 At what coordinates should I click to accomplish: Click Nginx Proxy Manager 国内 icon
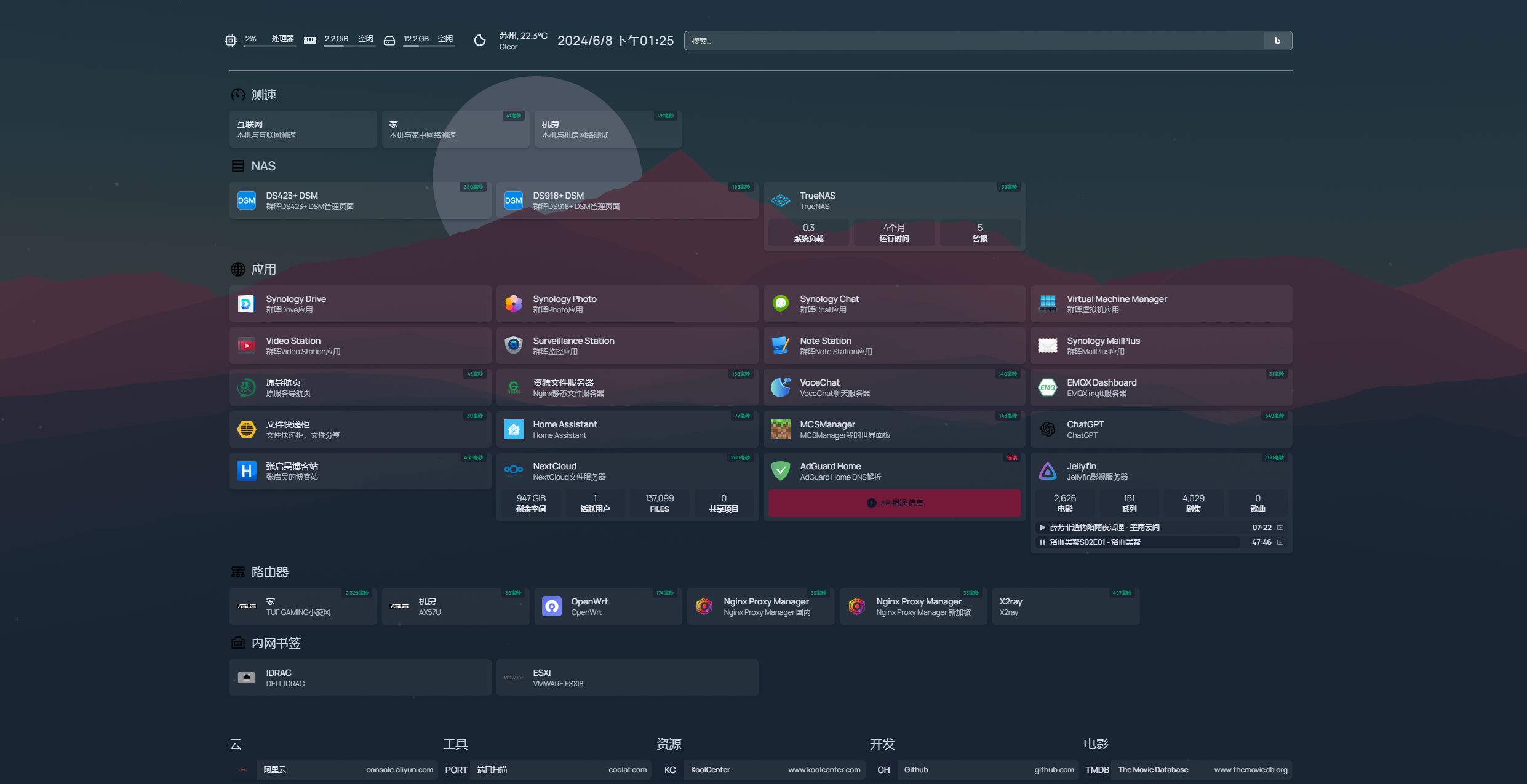coord(704,606)
